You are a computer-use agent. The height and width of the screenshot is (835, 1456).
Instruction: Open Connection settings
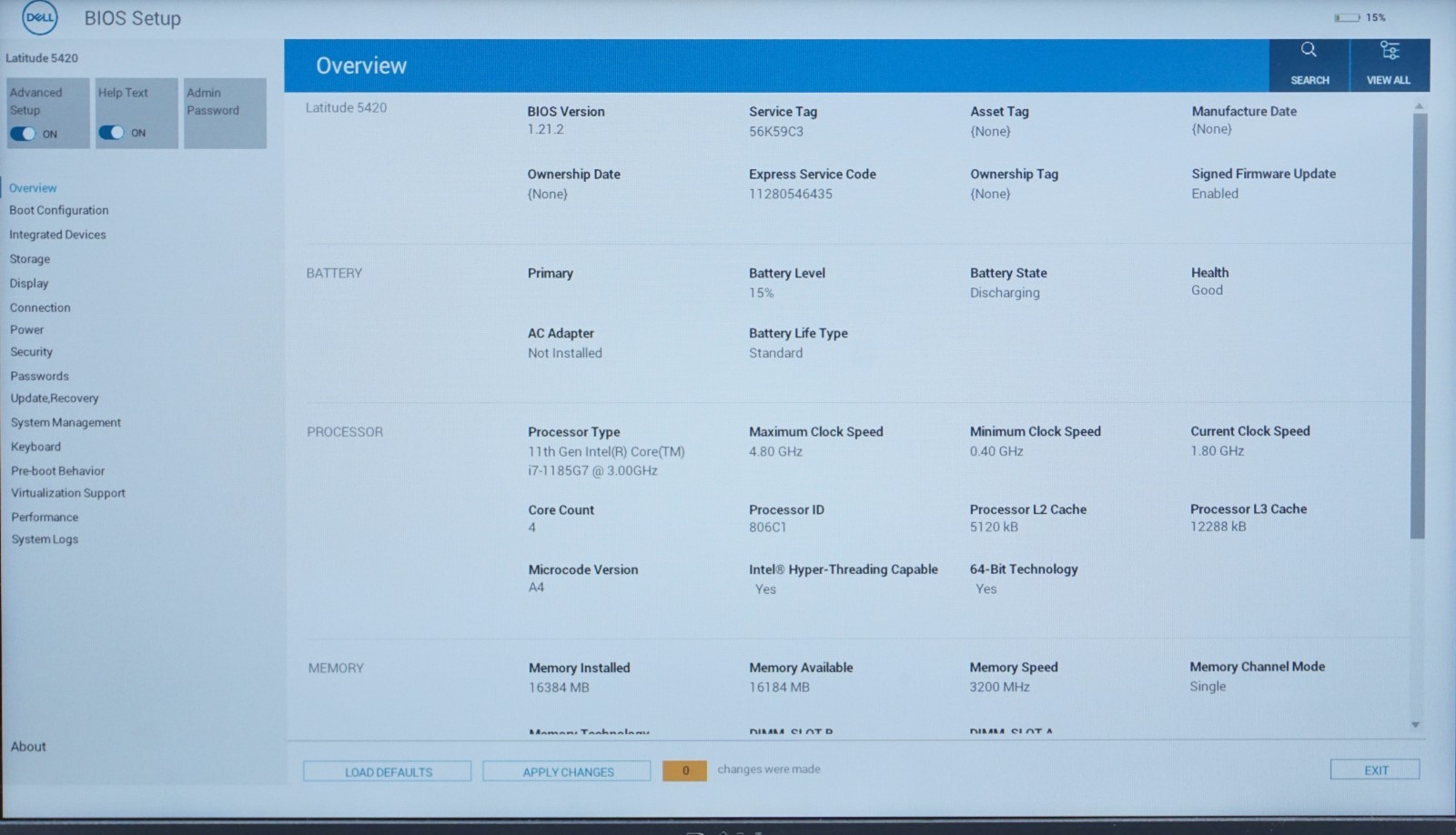40,307
